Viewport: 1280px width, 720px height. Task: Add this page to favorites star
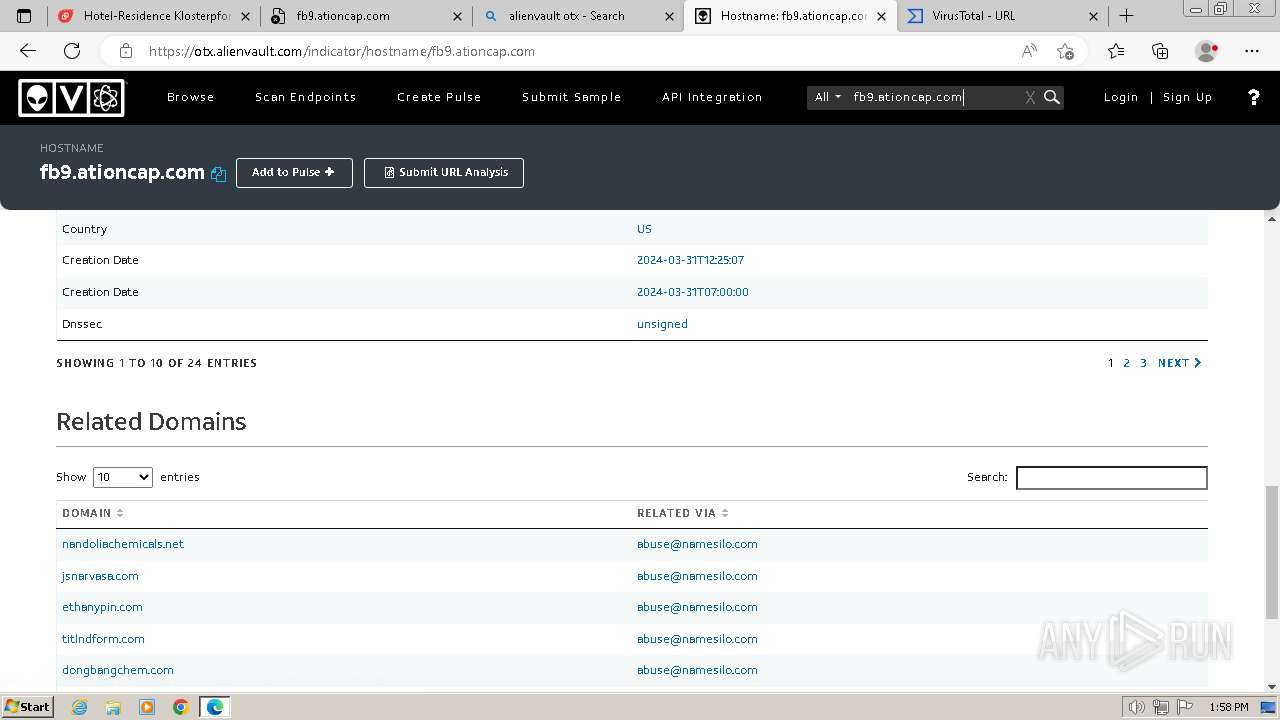point(1065,51)
